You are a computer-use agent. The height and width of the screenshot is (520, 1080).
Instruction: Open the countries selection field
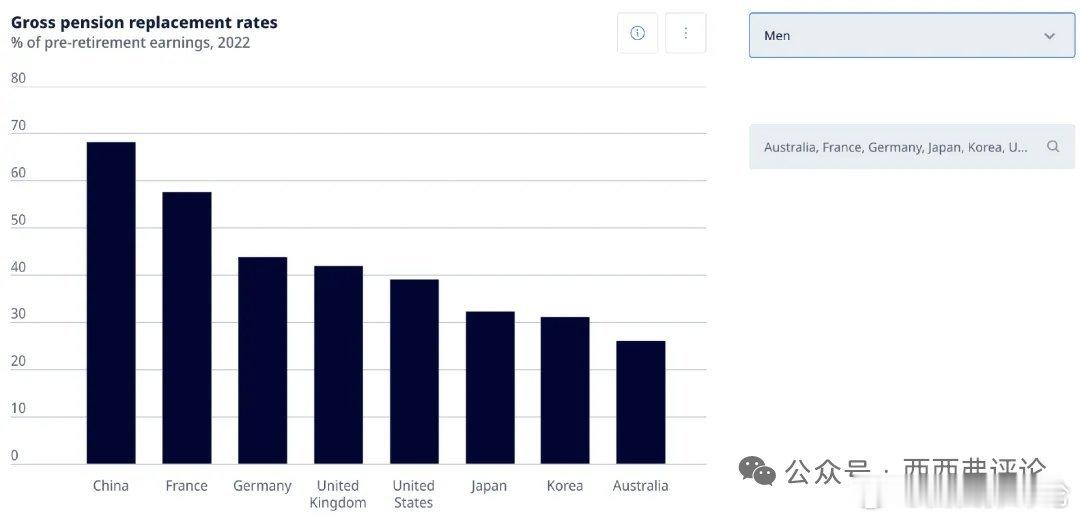(912, 147)
